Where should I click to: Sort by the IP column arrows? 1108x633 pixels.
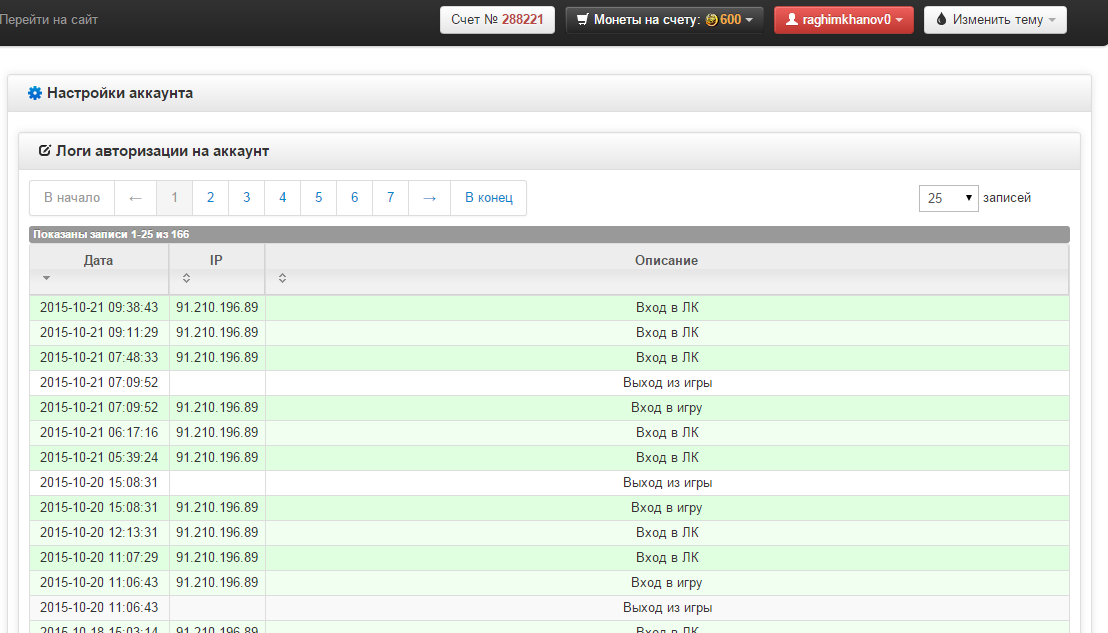(x=187, y=278)
